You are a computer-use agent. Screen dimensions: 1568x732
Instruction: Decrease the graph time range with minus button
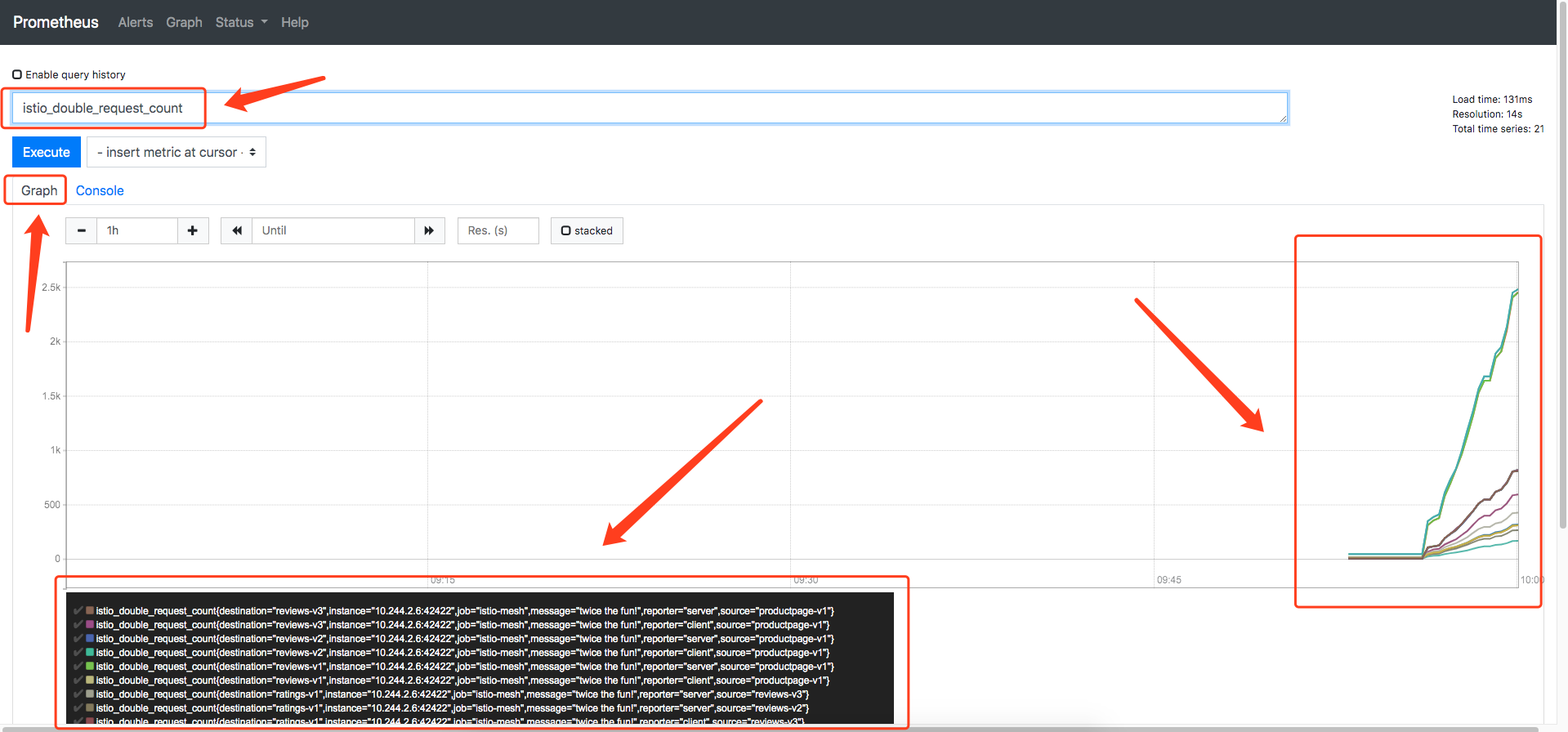(82, 230)
